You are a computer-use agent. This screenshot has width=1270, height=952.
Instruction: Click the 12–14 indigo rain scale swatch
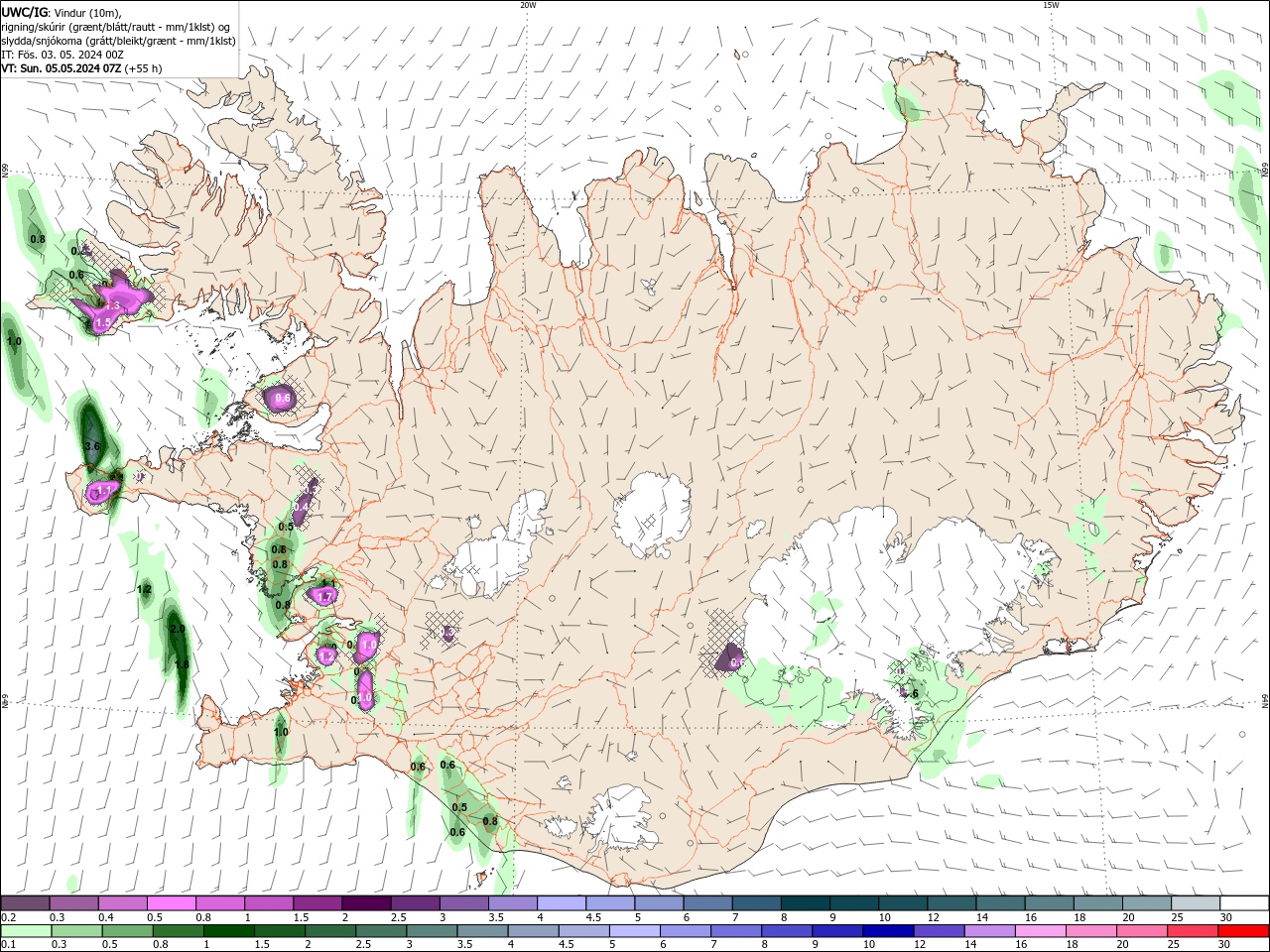point(939,931)
